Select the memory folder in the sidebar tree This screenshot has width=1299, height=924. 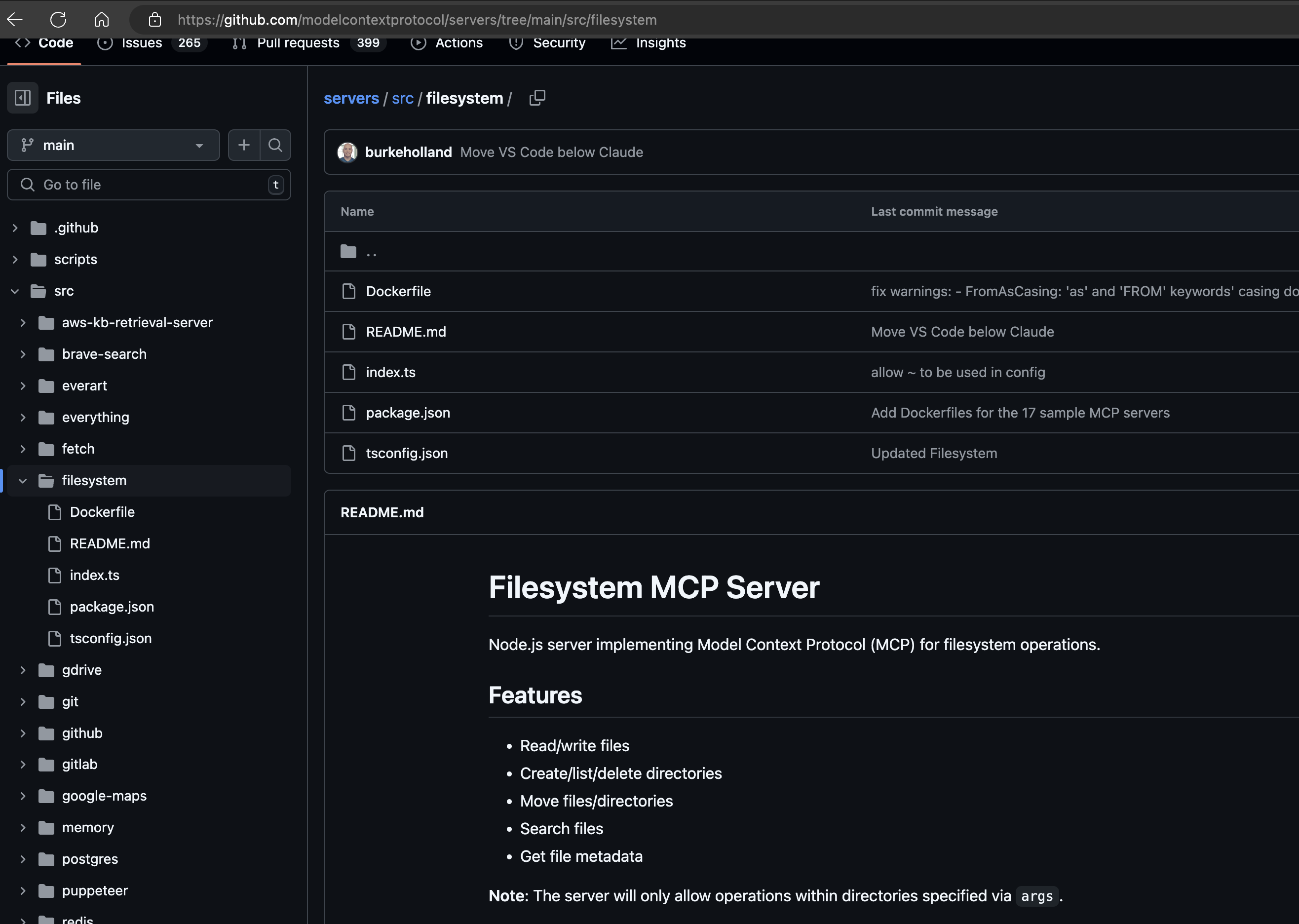[x=87, y=827]
